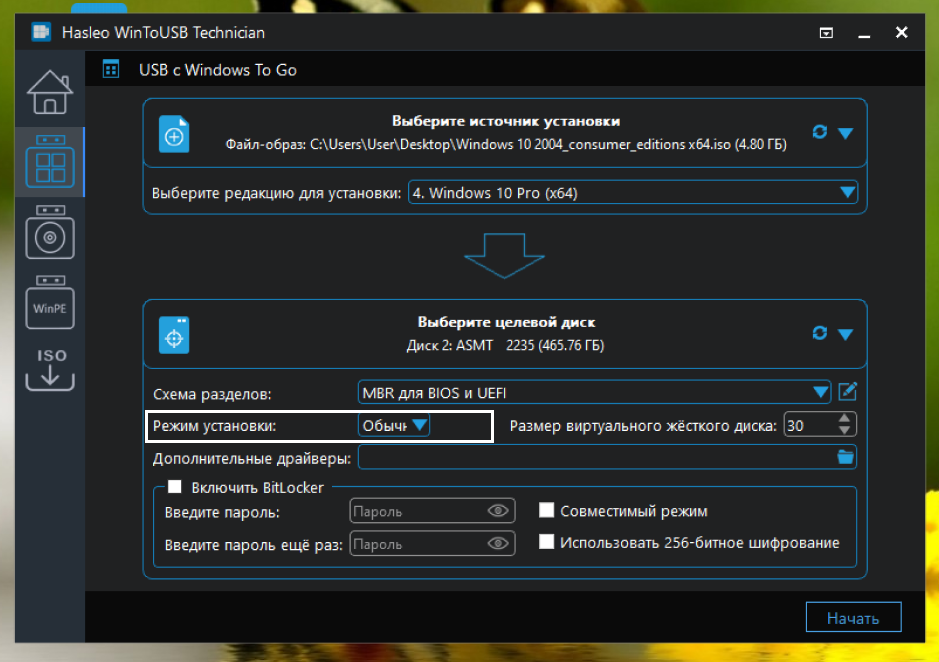This screenshot has width=939, height=662.
Task: Toggle the Совместимый режим checkbox
Action: 546,510
